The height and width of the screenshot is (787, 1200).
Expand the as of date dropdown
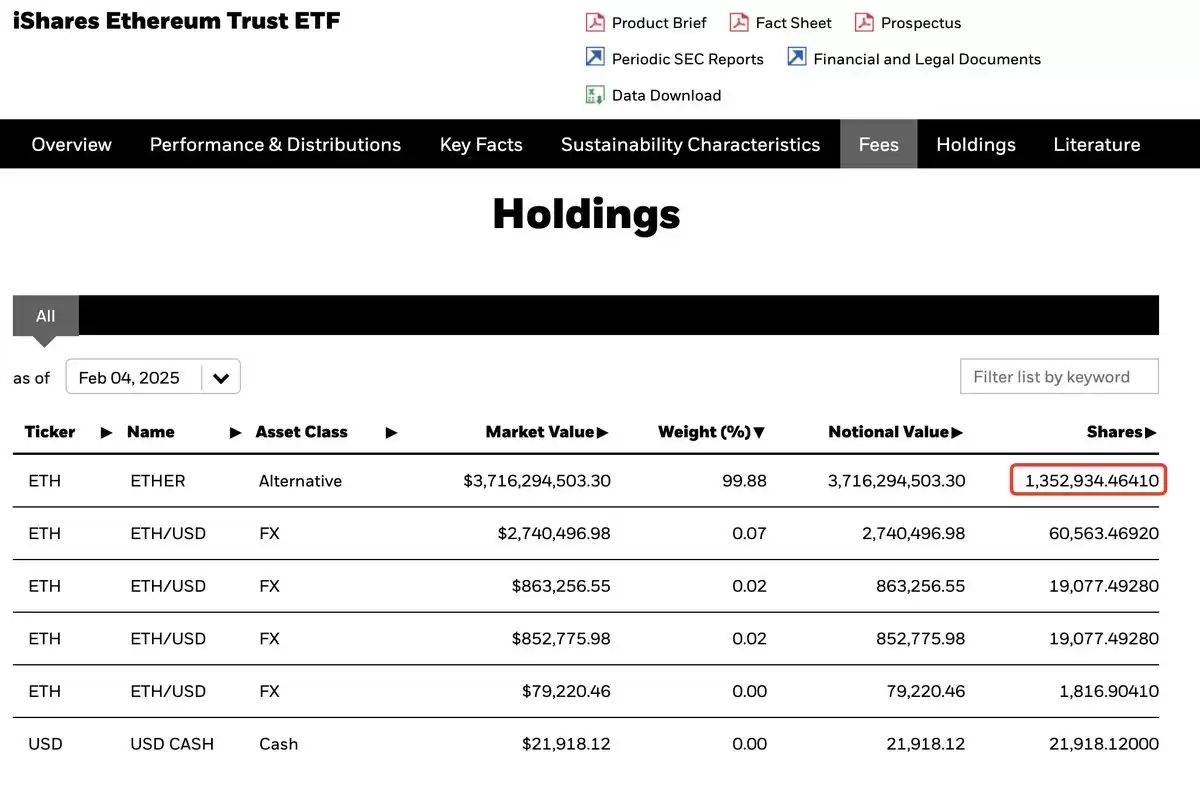tap(221, 377)
